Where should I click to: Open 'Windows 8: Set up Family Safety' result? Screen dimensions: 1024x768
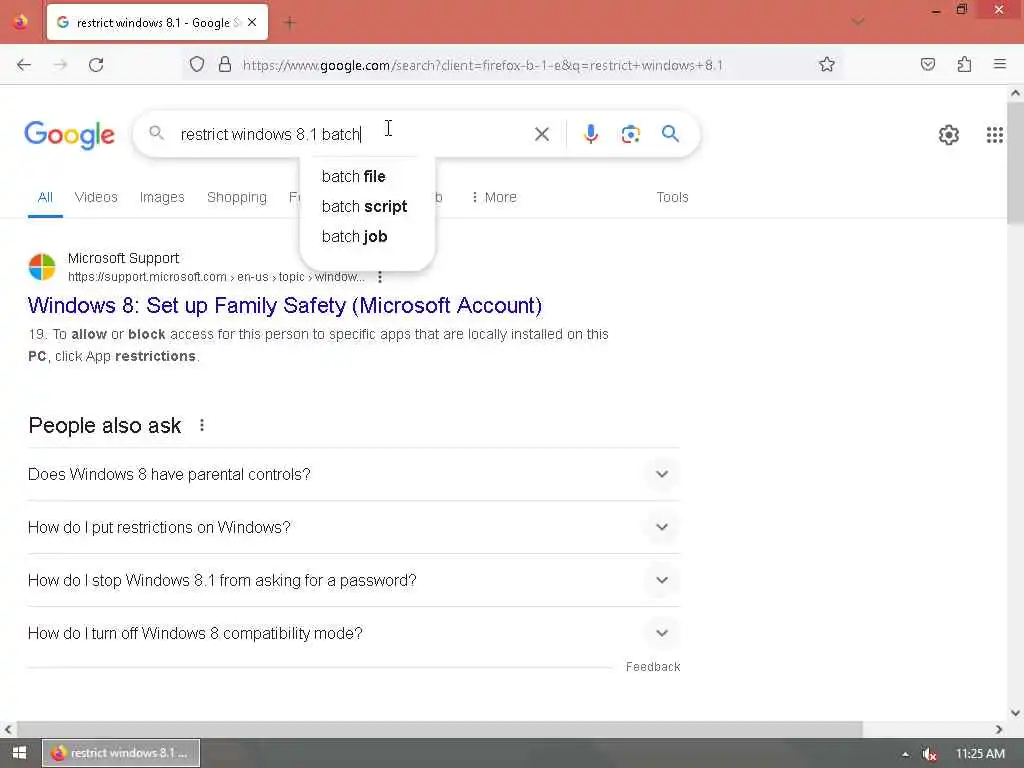tap(285, 305)
